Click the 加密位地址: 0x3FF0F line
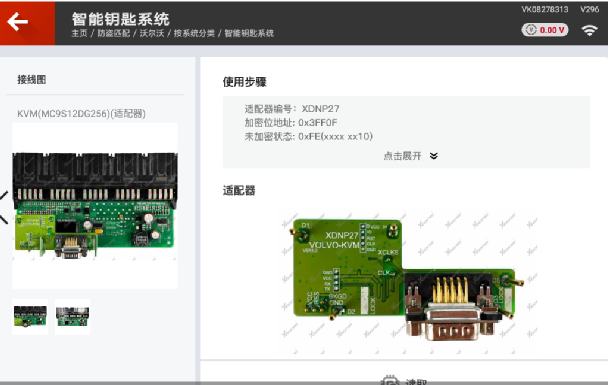 (291, 123)
